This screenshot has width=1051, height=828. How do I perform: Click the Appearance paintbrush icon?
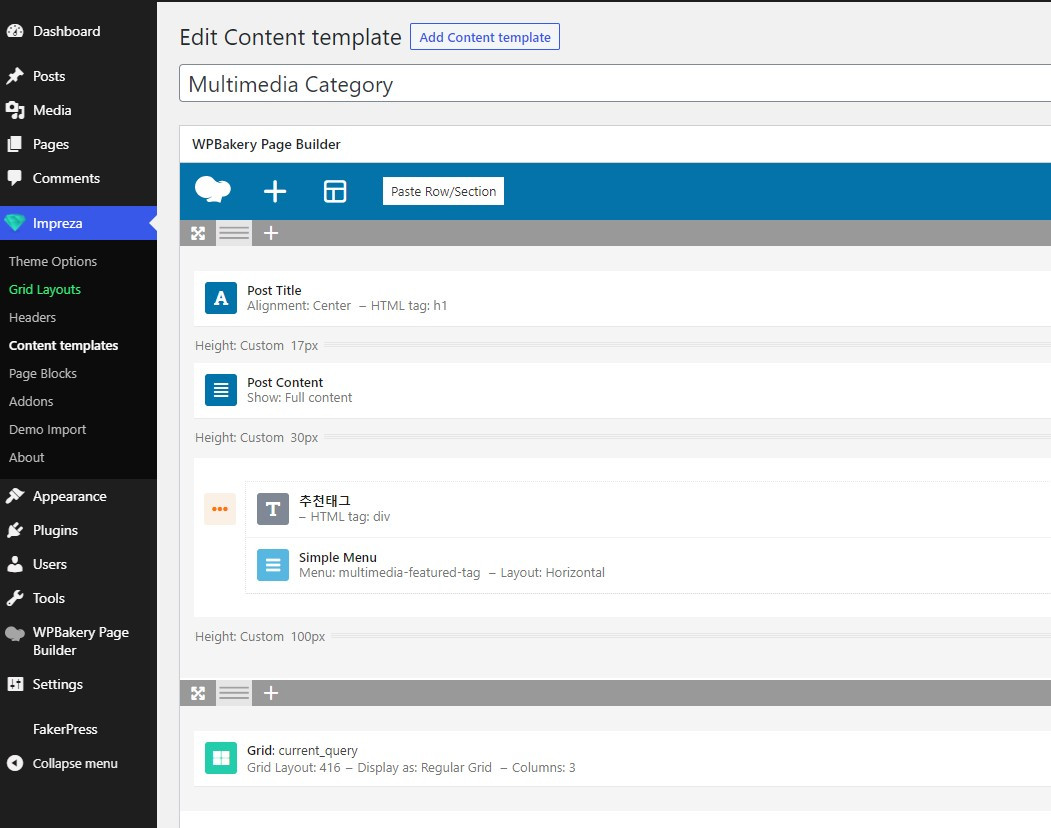tap(15, 496)
